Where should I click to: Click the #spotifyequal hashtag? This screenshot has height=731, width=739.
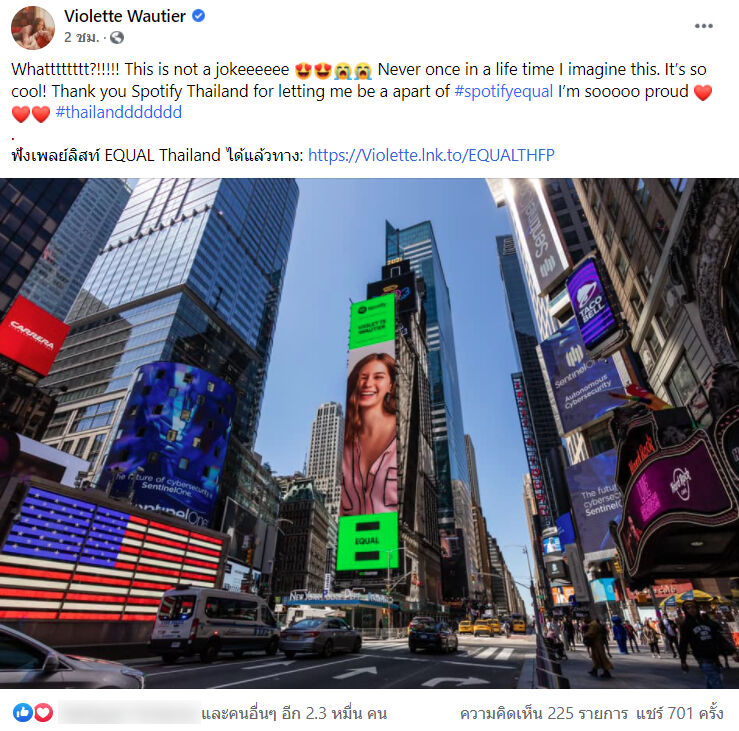(503, 91)
